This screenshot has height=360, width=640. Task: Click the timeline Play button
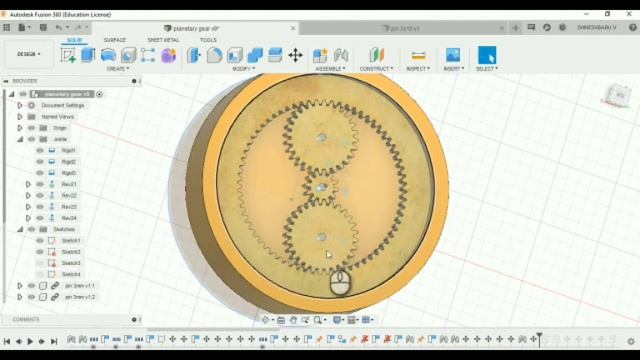click(30, 341)
